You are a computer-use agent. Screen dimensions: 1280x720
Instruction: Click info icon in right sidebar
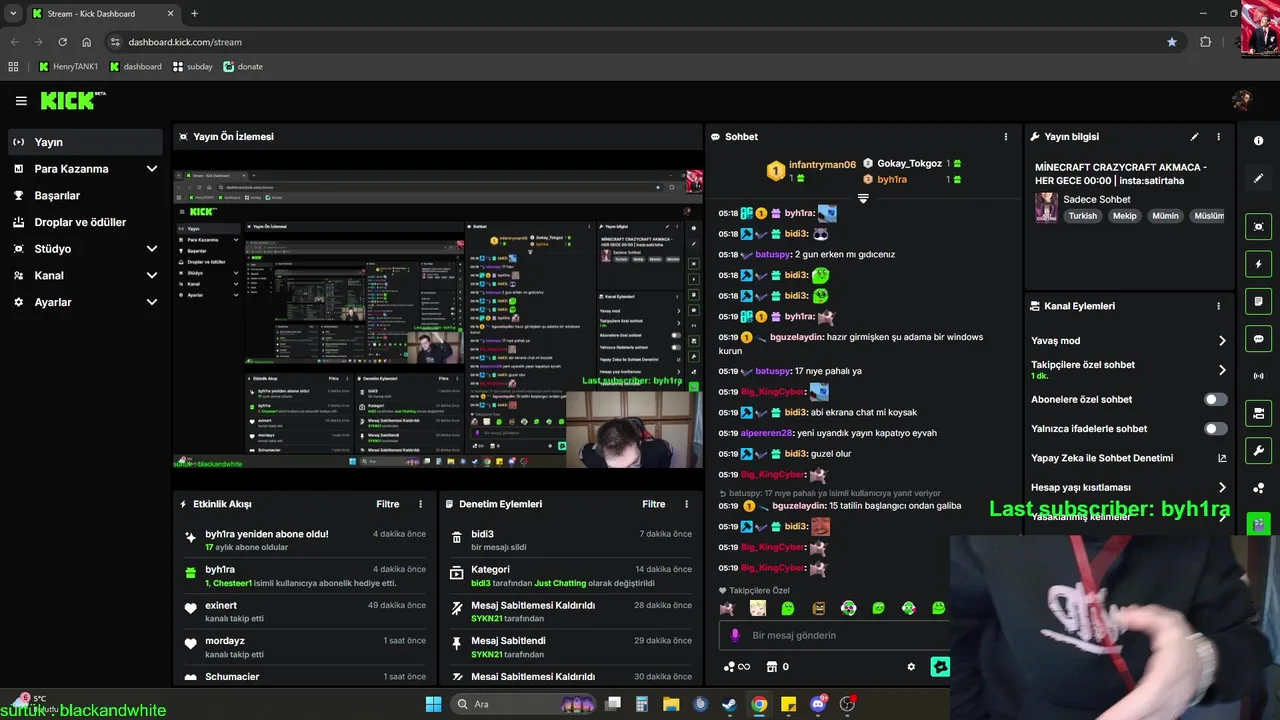click(x=1259, y=141)
